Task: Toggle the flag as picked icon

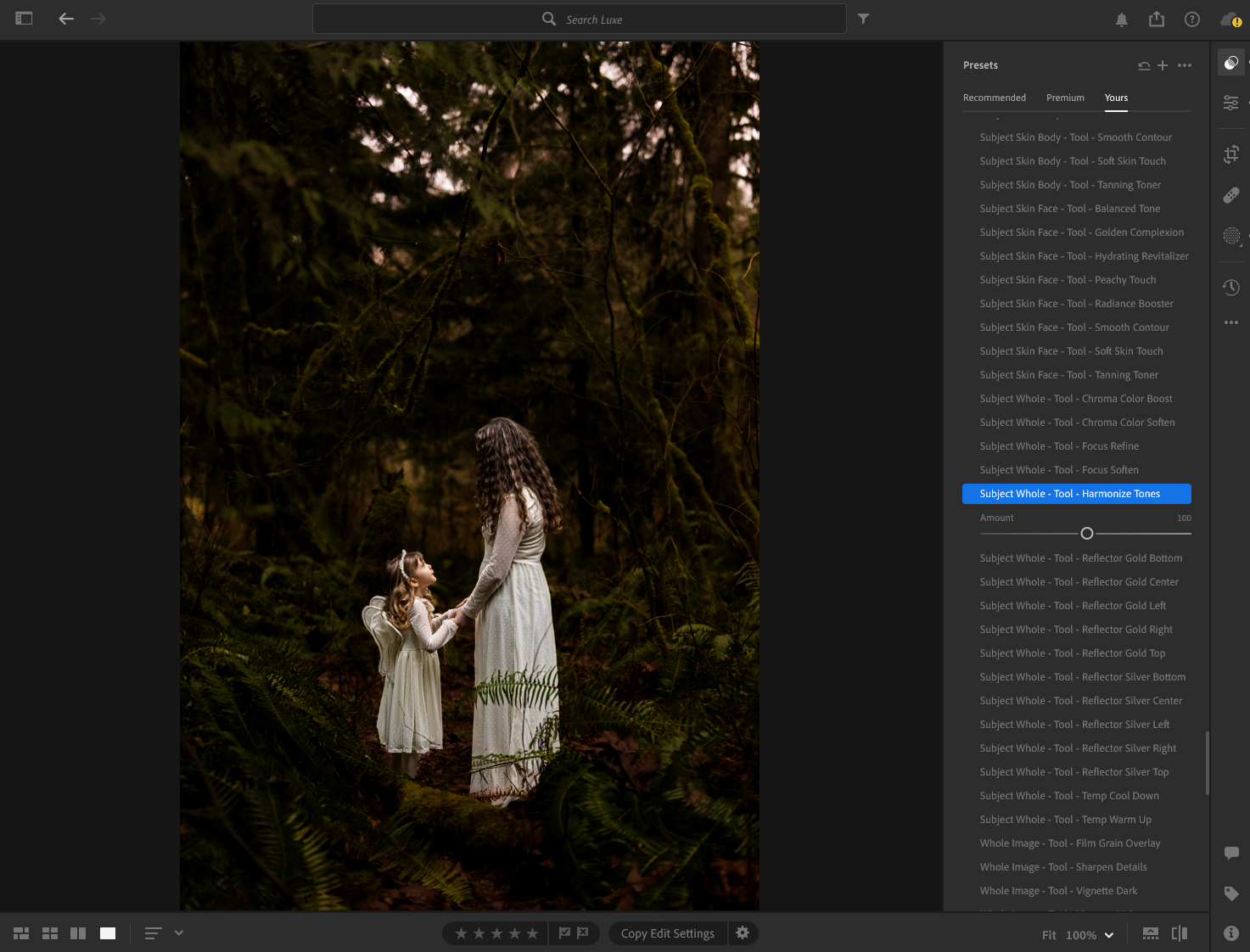Action: 564,933
